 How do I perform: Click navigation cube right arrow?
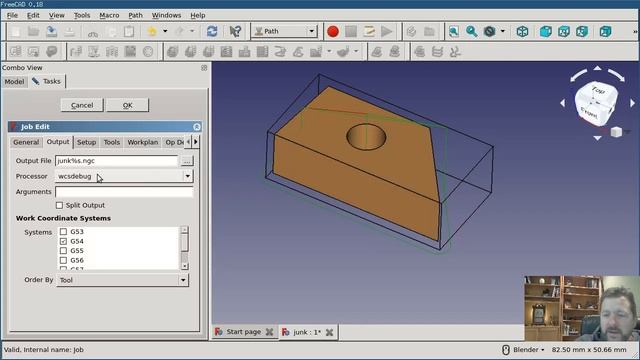tap(632, 103)
